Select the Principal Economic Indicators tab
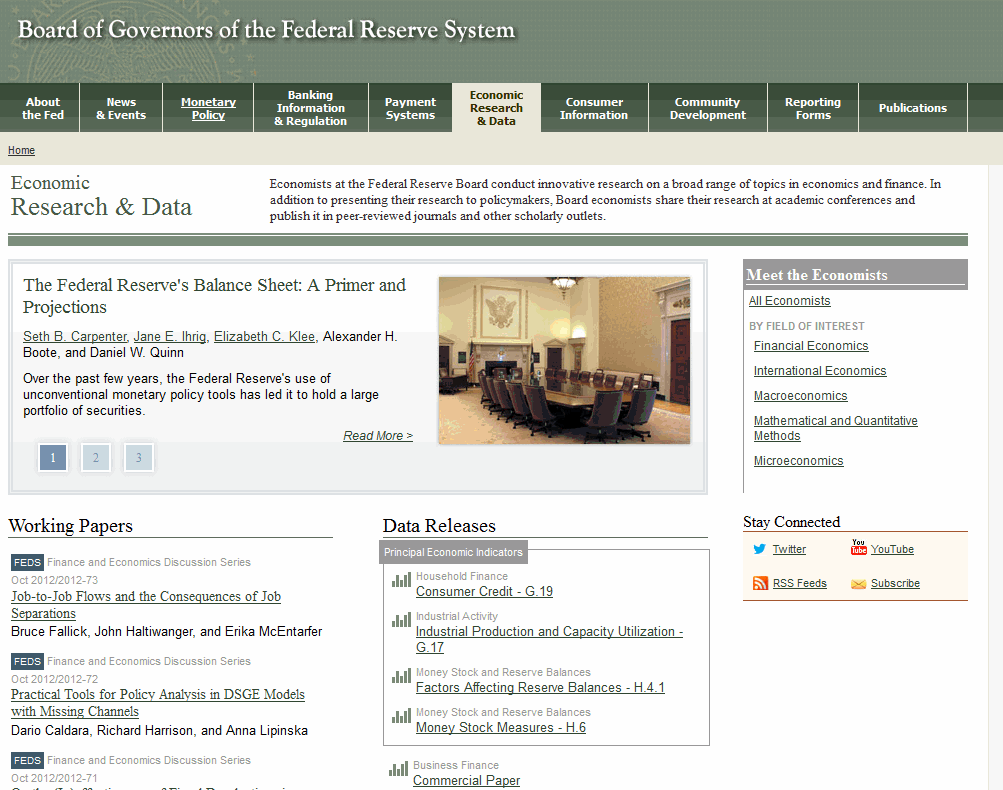Image resolution: width=1003 pixels, height=790 pixels. click(453, 552)
